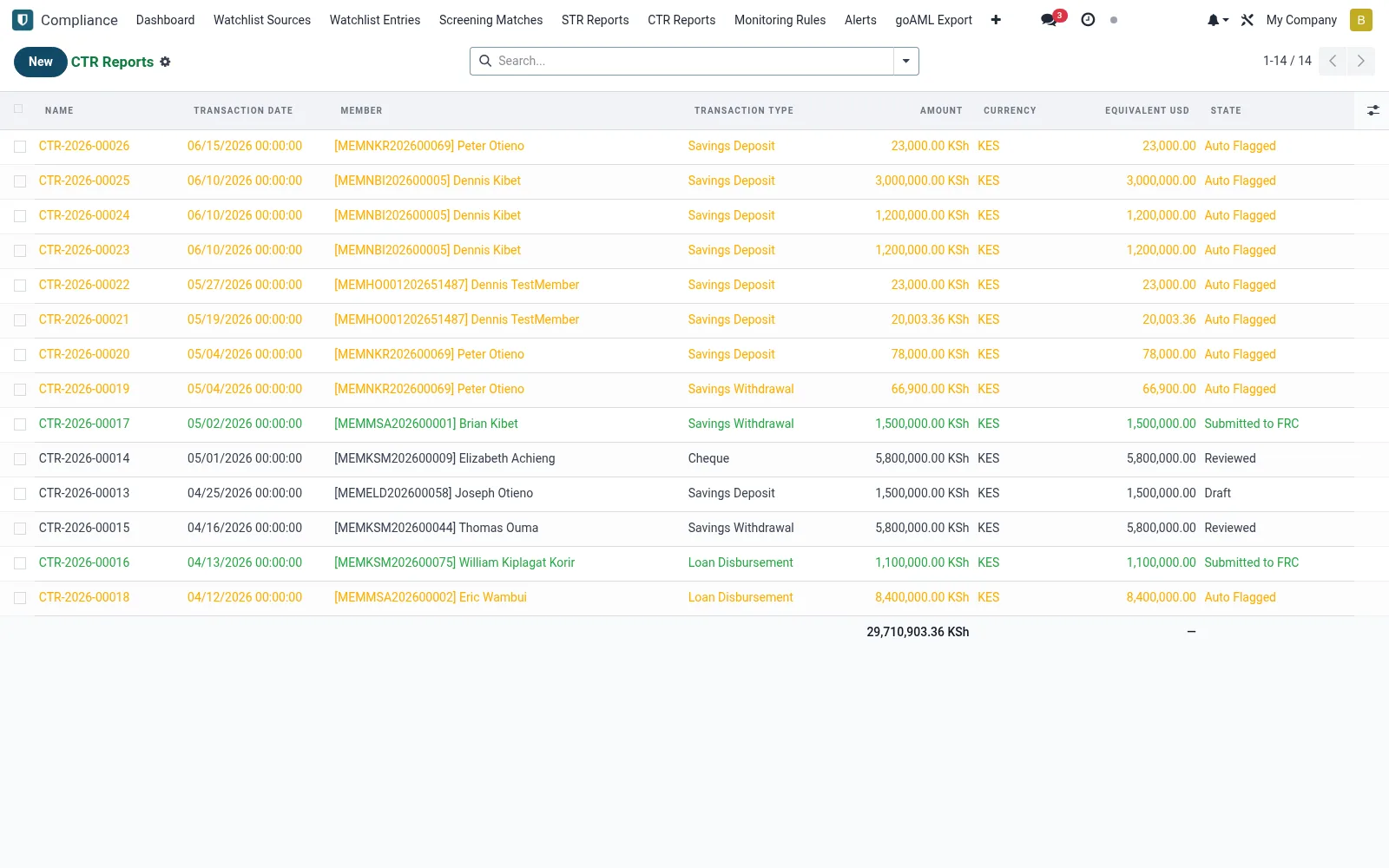
Task: Open record CTR-2026-00017
Action: [84, 424]
